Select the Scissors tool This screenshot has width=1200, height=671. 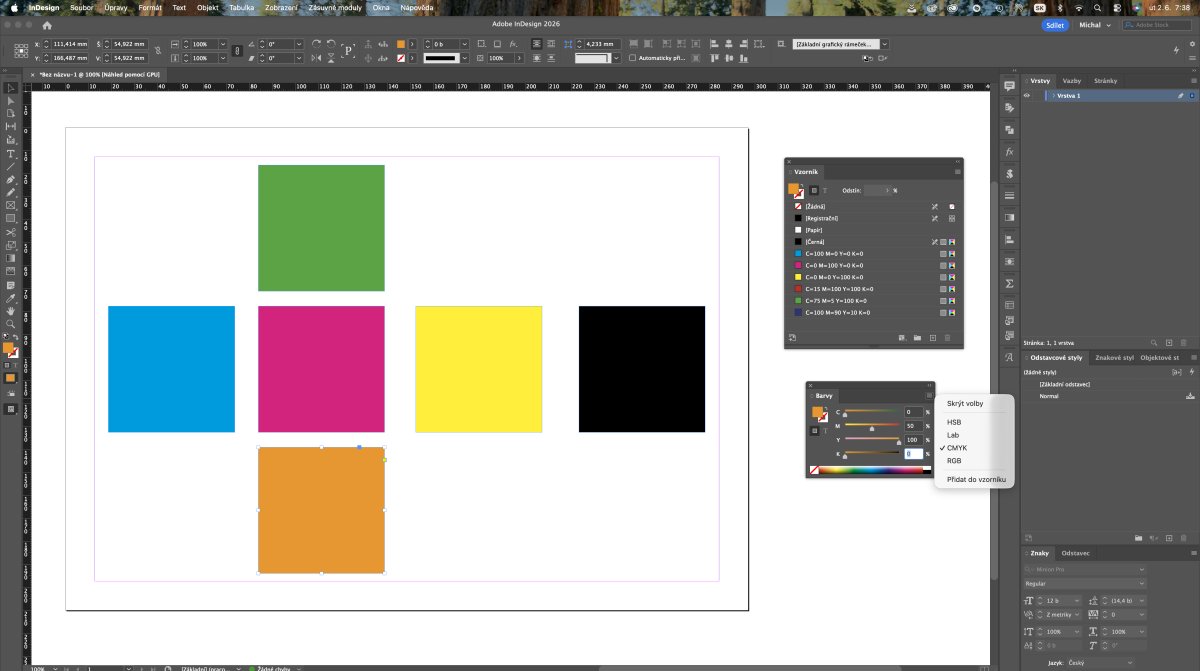[10, 231]
